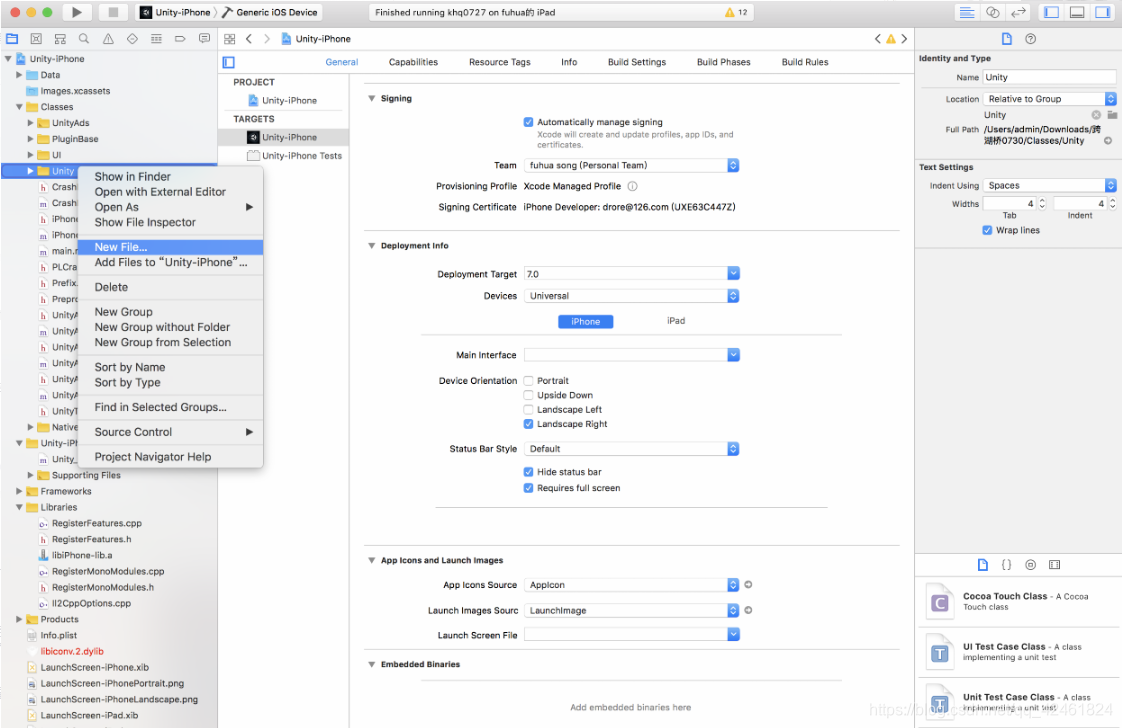Open the Source Control navigator icon
Image resolution: width=1122 pixels, height=728 pixels.
tap(36, 39)
